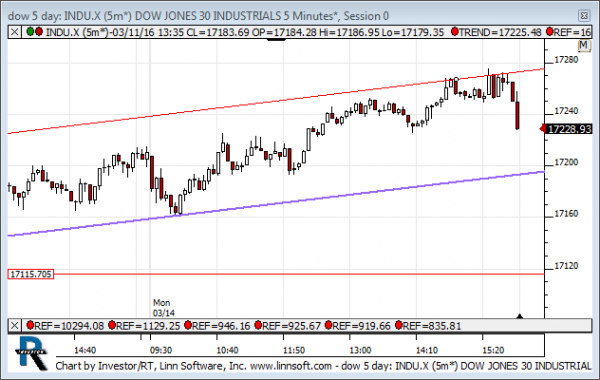Click the 17120 price axis label
This screenshot has height=380, width=600.
pyautogui.click(x=566, y=266)
